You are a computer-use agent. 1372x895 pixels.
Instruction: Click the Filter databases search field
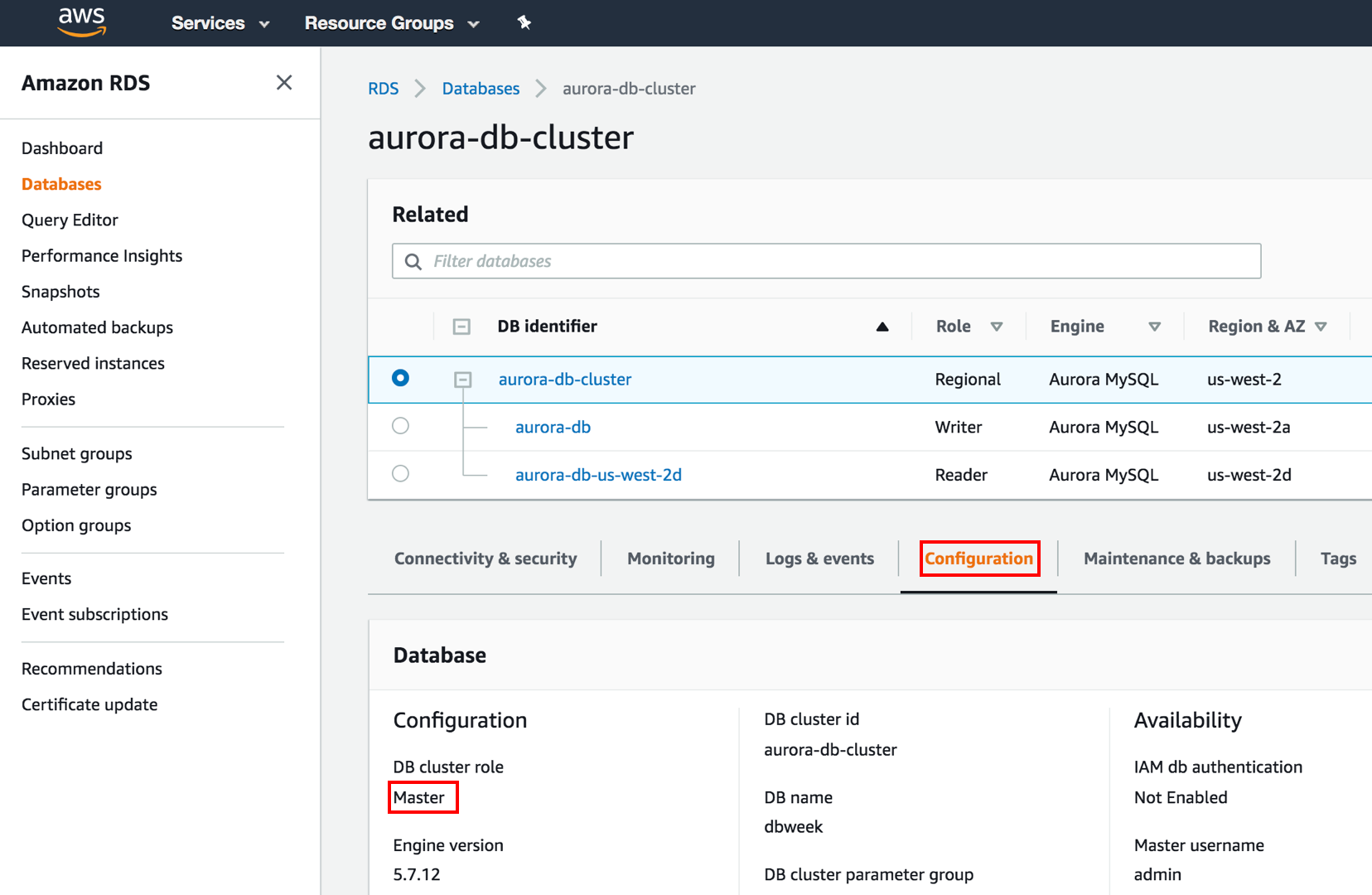coord(826,261)
